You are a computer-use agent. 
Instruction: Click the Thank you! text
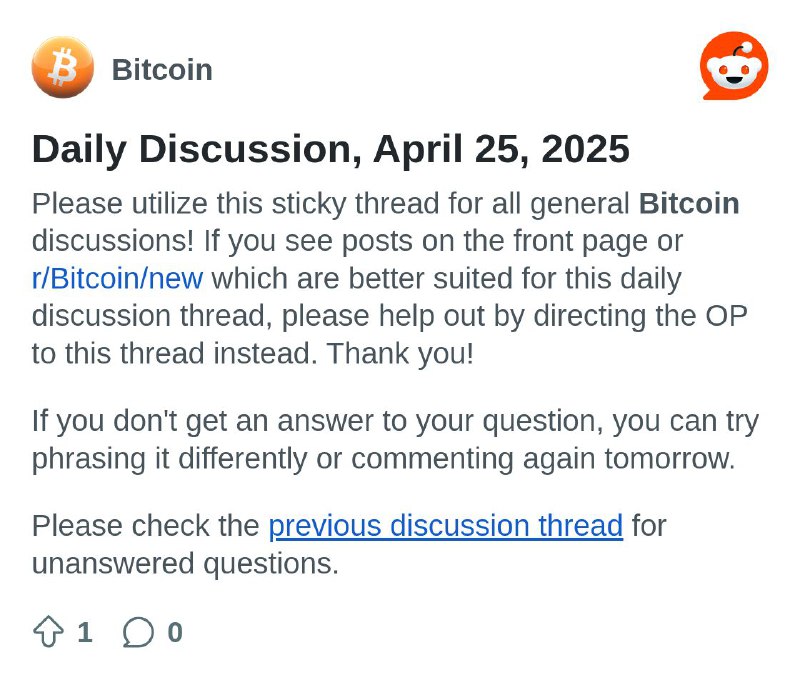(x=401, y=353)
